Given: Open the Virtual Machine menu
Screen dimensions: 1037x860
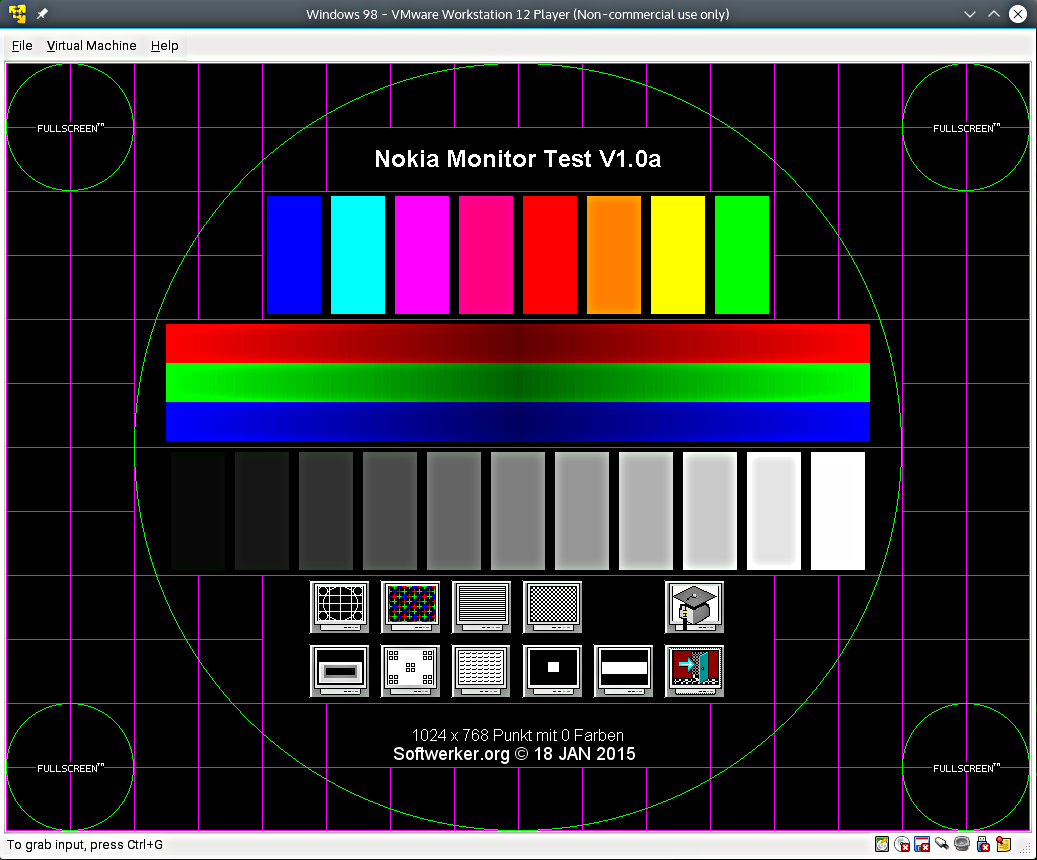Looking at the screenshot, I should (91, 46).
